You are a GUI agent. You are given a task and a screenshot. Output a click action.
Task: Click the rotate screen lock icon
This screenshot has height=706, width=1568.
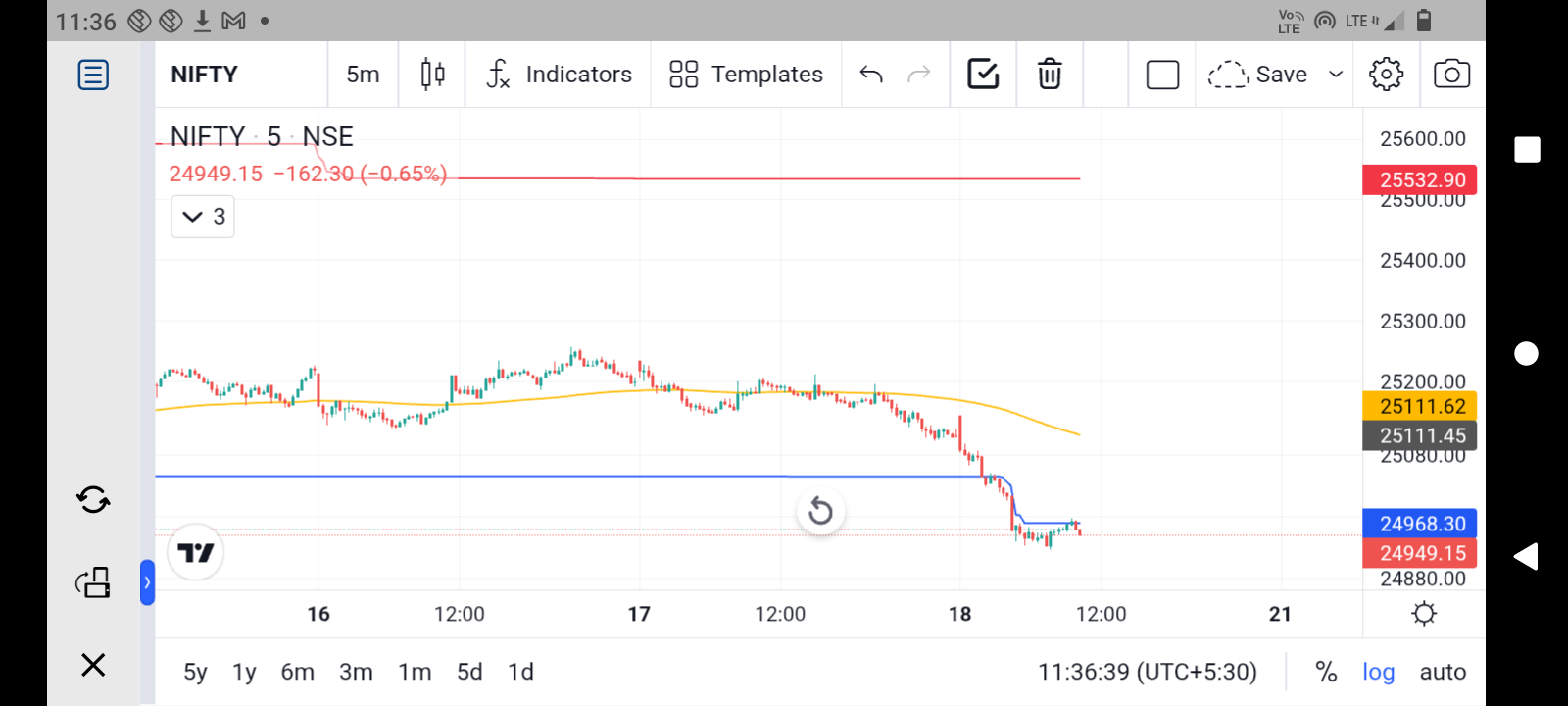click(93, 582)
